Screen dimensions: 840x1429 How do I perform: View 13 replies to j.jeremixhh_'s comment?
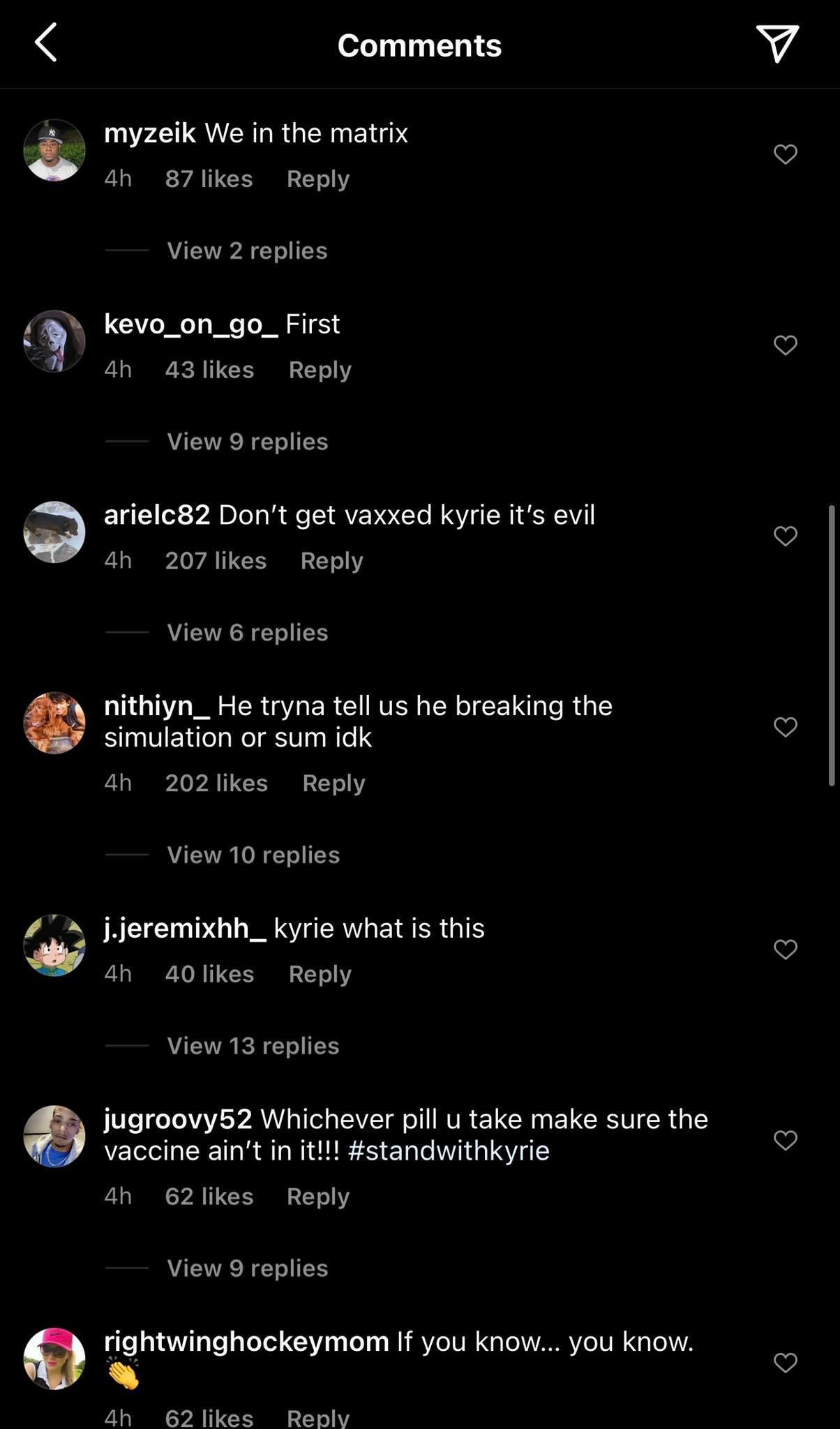252,1045
